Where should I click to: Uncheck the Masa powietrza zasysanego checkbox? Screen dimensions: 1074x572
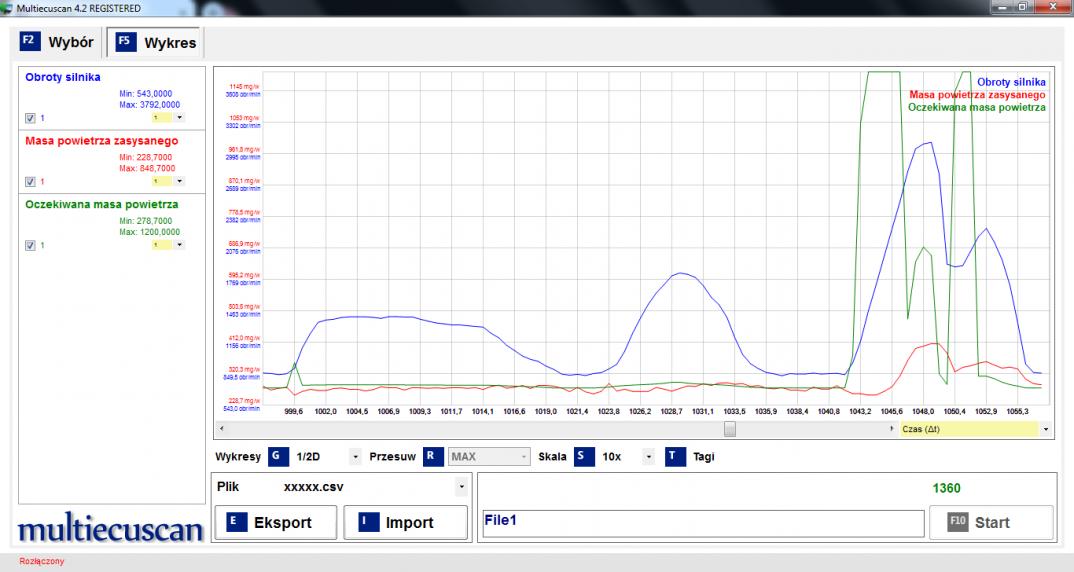point(30,181)
